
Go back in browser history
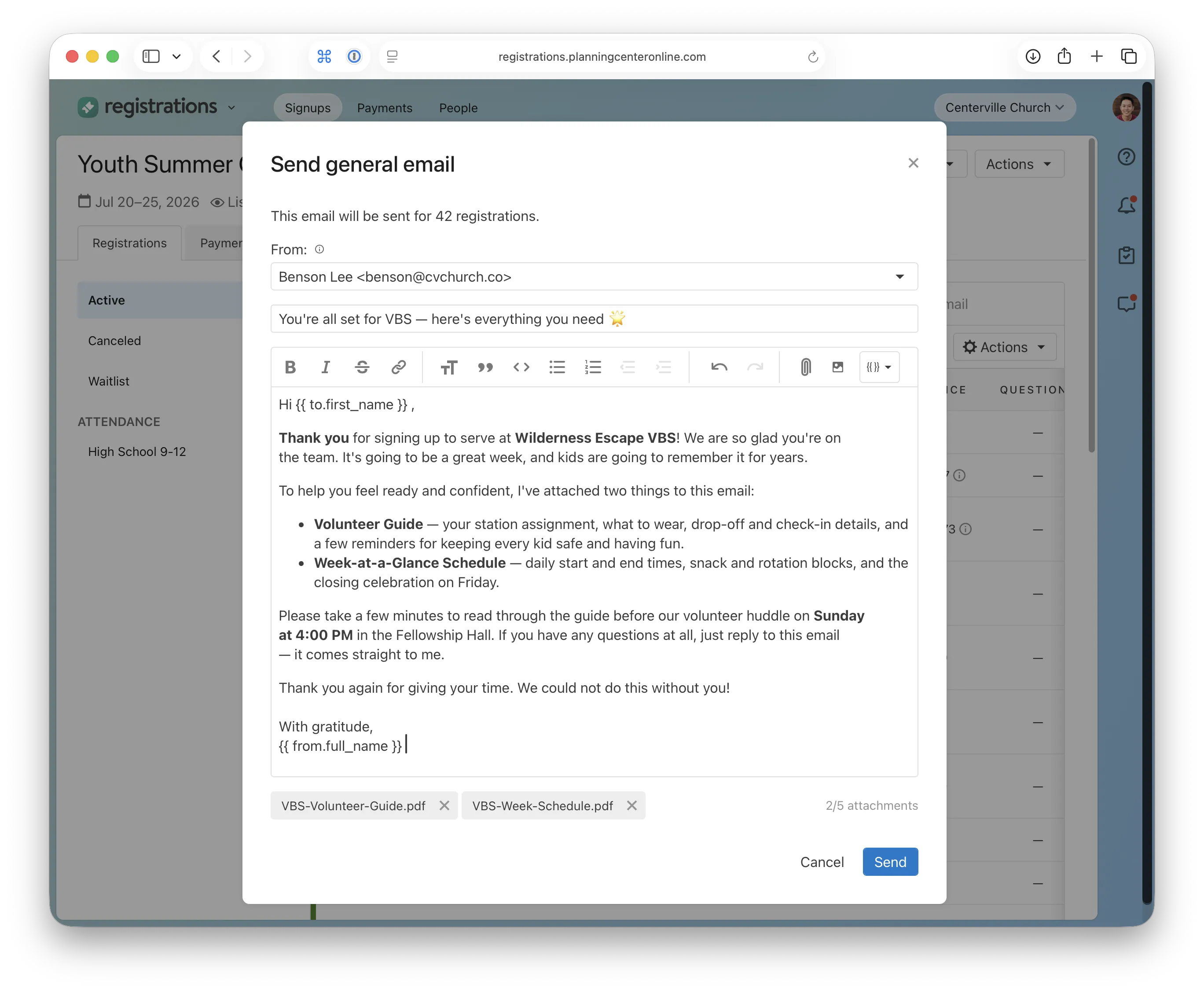point(217,56)
